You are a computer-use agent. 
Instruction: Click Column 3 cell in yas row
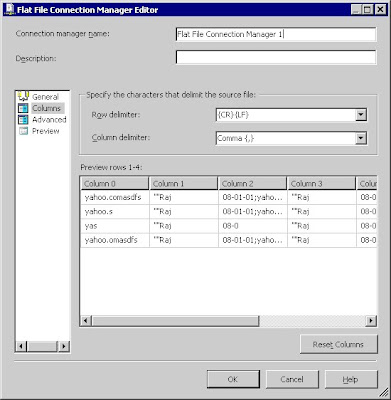click(322, 226)
